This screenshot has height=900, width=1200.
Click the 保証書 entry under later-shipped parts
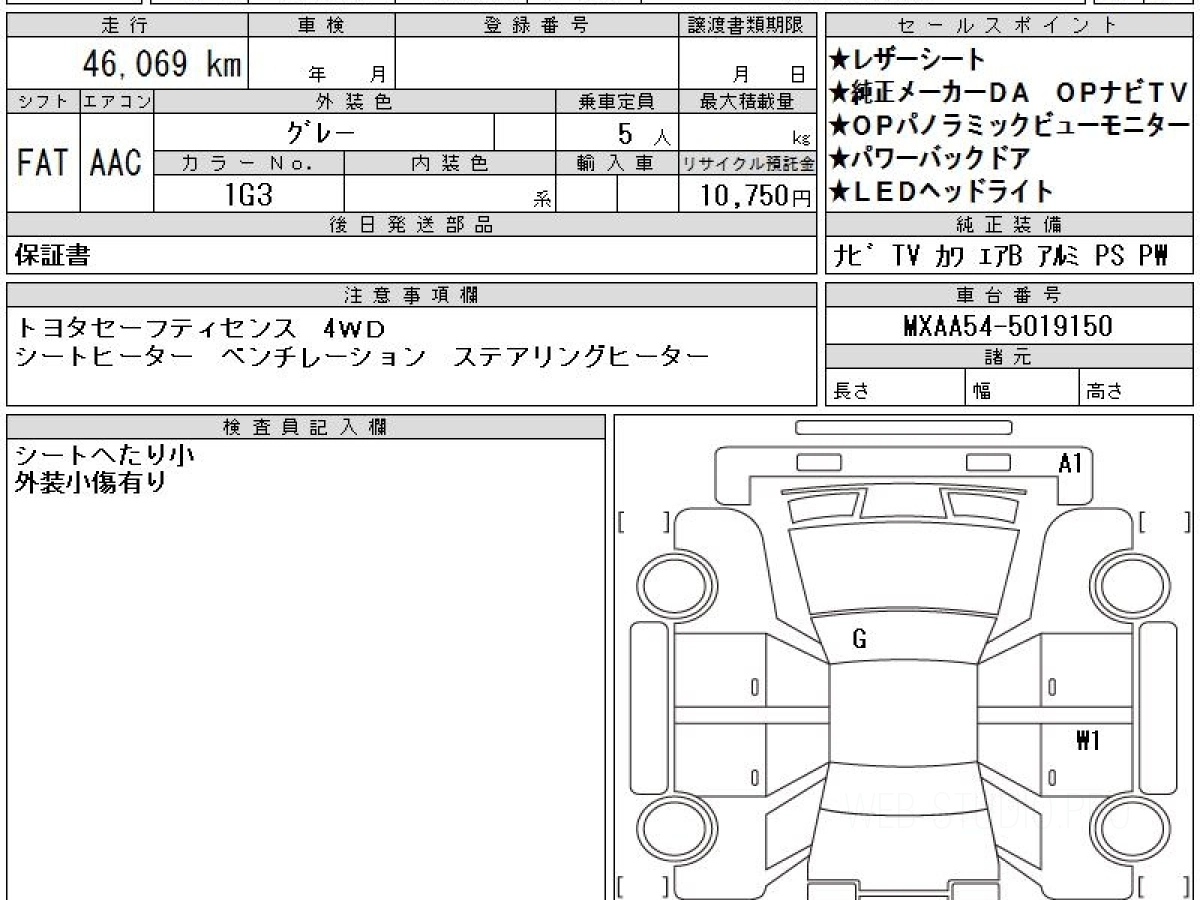(53, 256)
